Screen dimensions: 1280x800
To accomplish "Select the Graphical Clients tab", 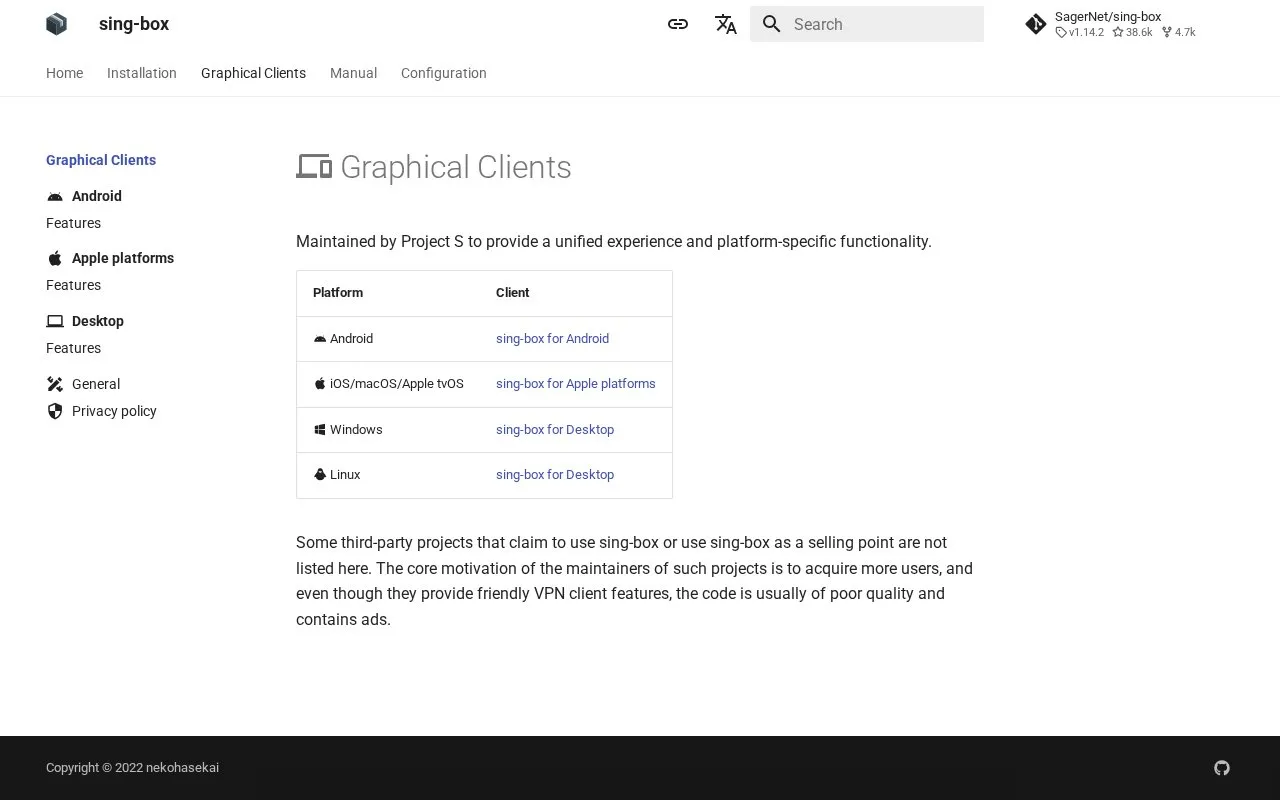I will coord(253,73).
